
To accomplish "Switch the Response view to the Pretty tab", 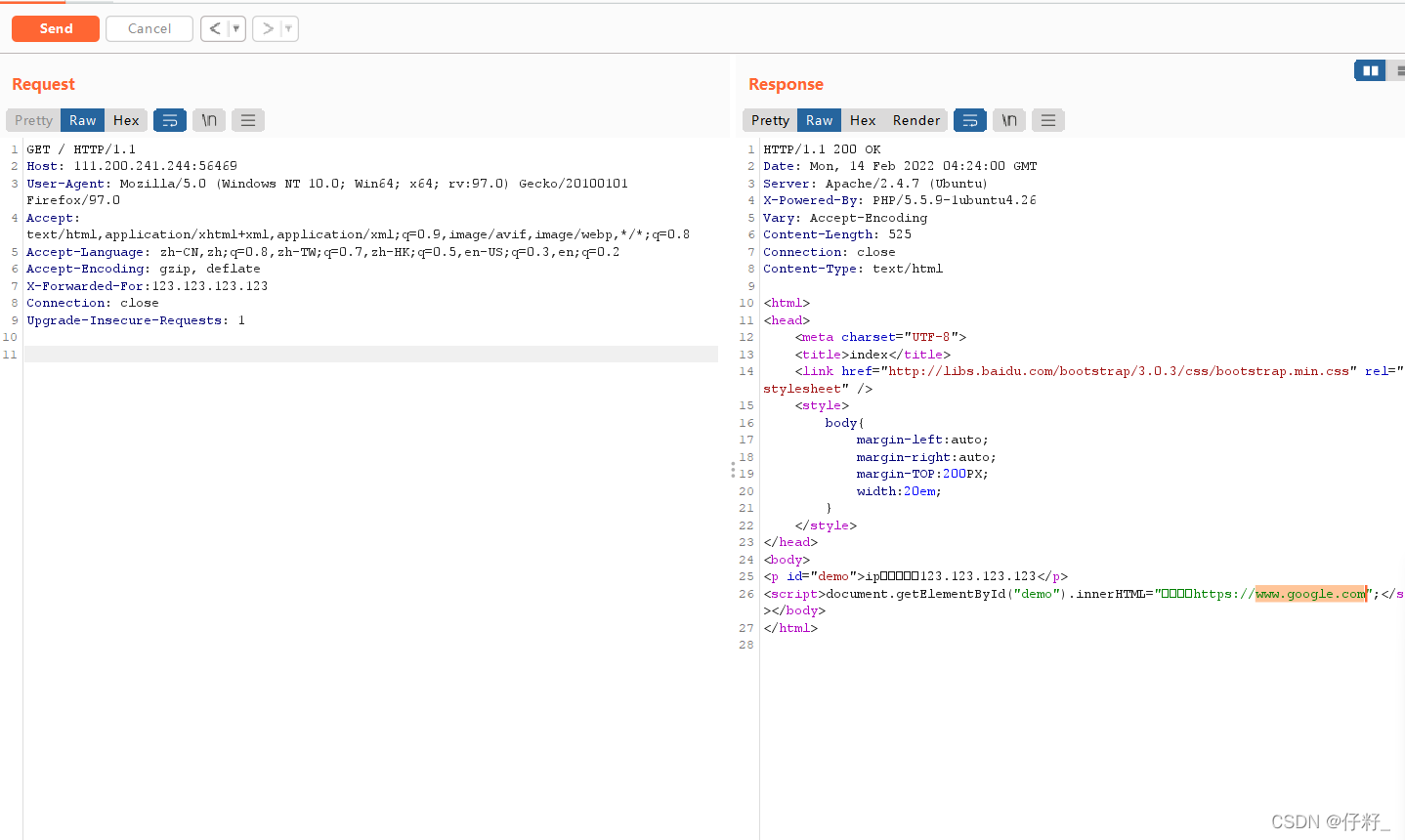I will click(770, 120).
